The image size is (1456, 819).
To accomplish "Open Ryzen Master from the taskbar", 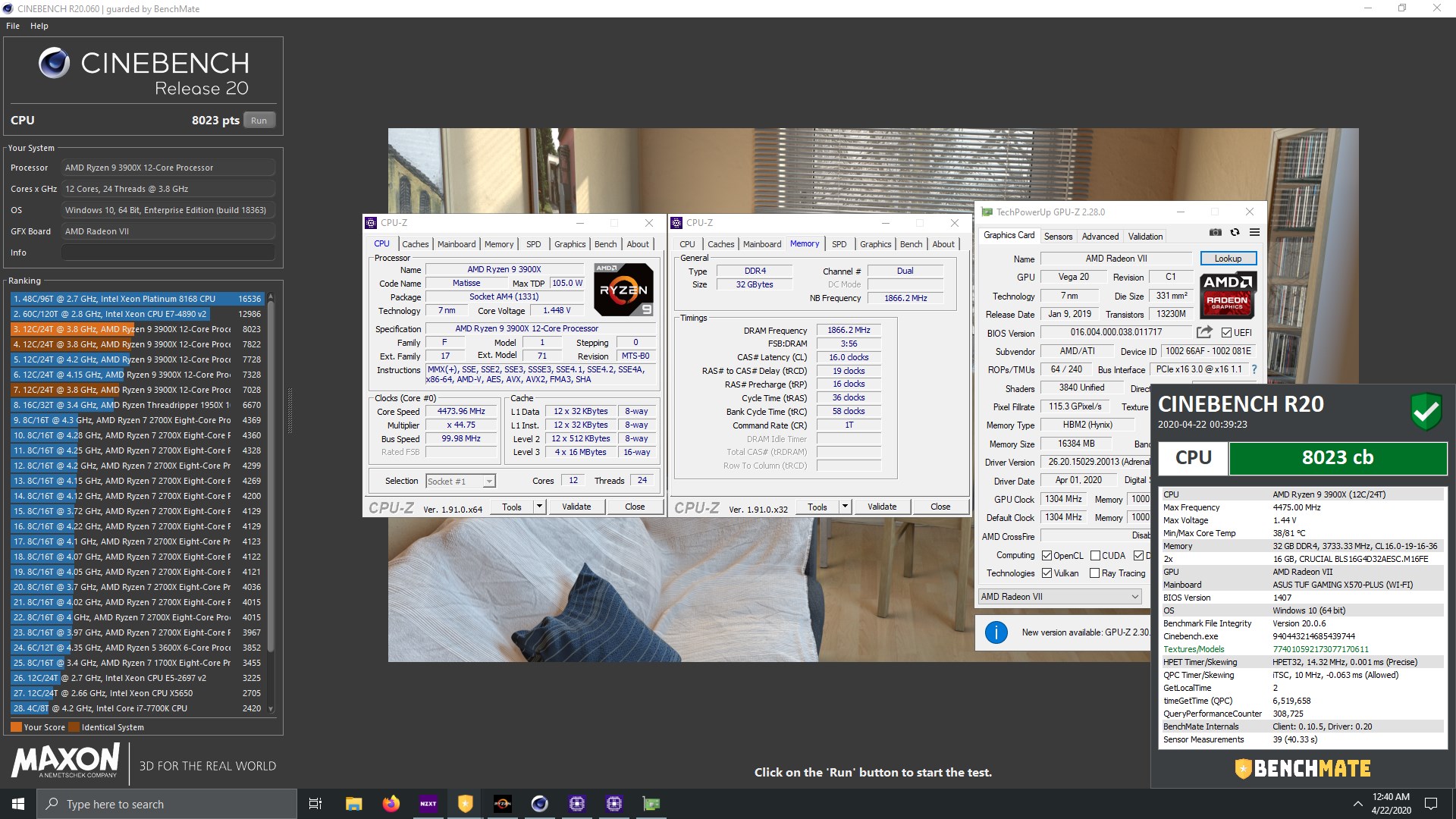I will 502,804.
